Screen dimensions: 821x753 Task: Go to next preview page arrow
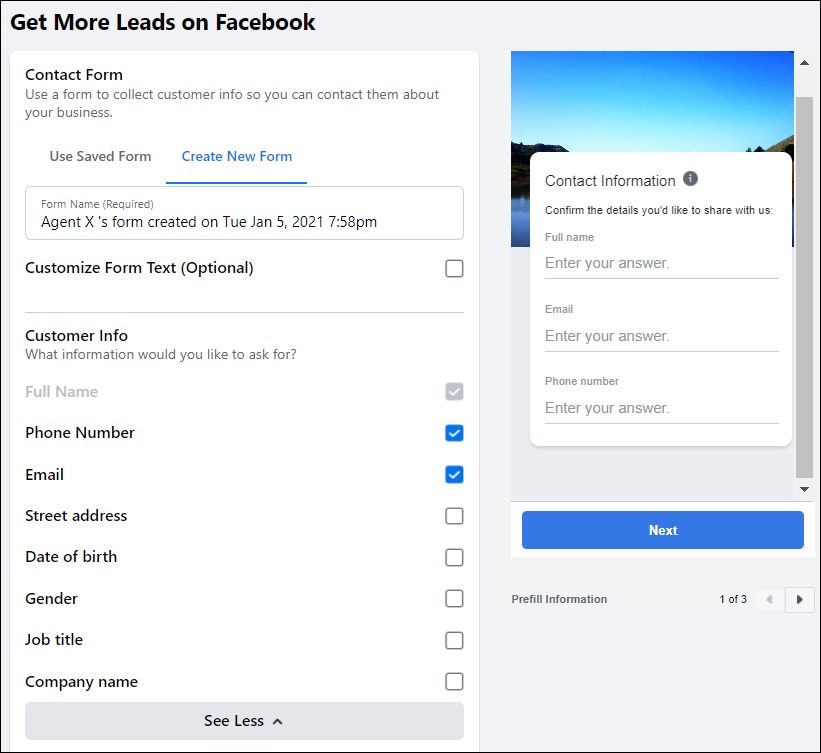click(799, 599)
